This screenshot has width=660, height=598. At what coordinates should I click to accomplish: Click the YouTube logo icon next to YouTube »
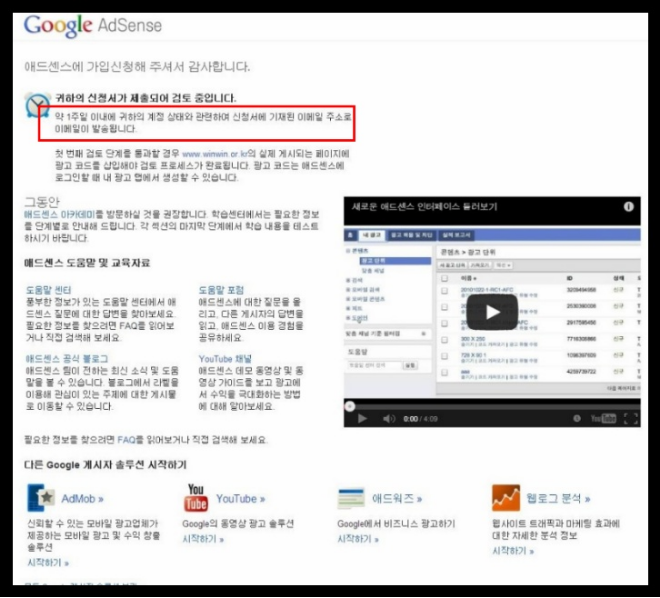[196, 497]
